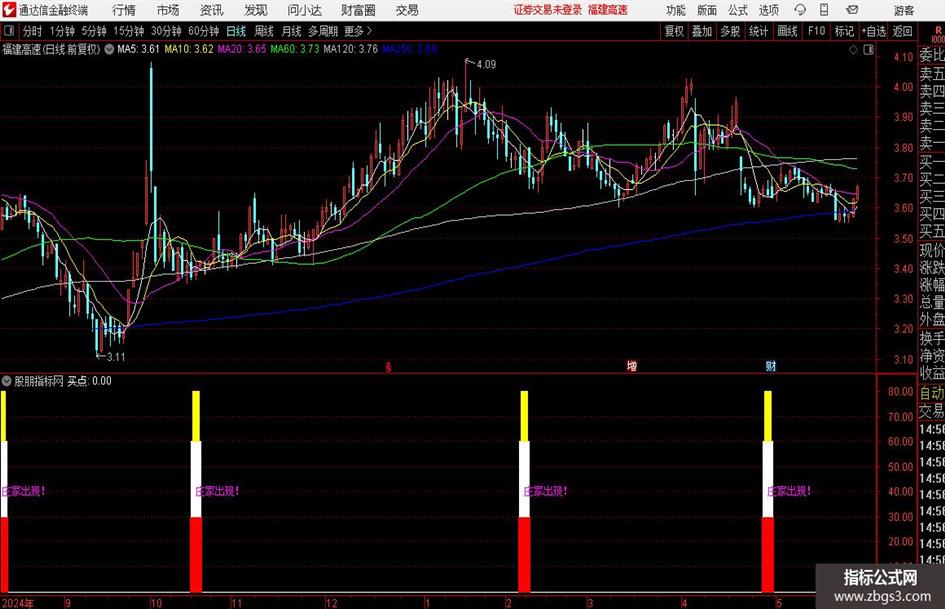Click the 福建高速 stock name in title bar
Screen dimensions: 945x609
pyautogui.click(x=608, y=10)
